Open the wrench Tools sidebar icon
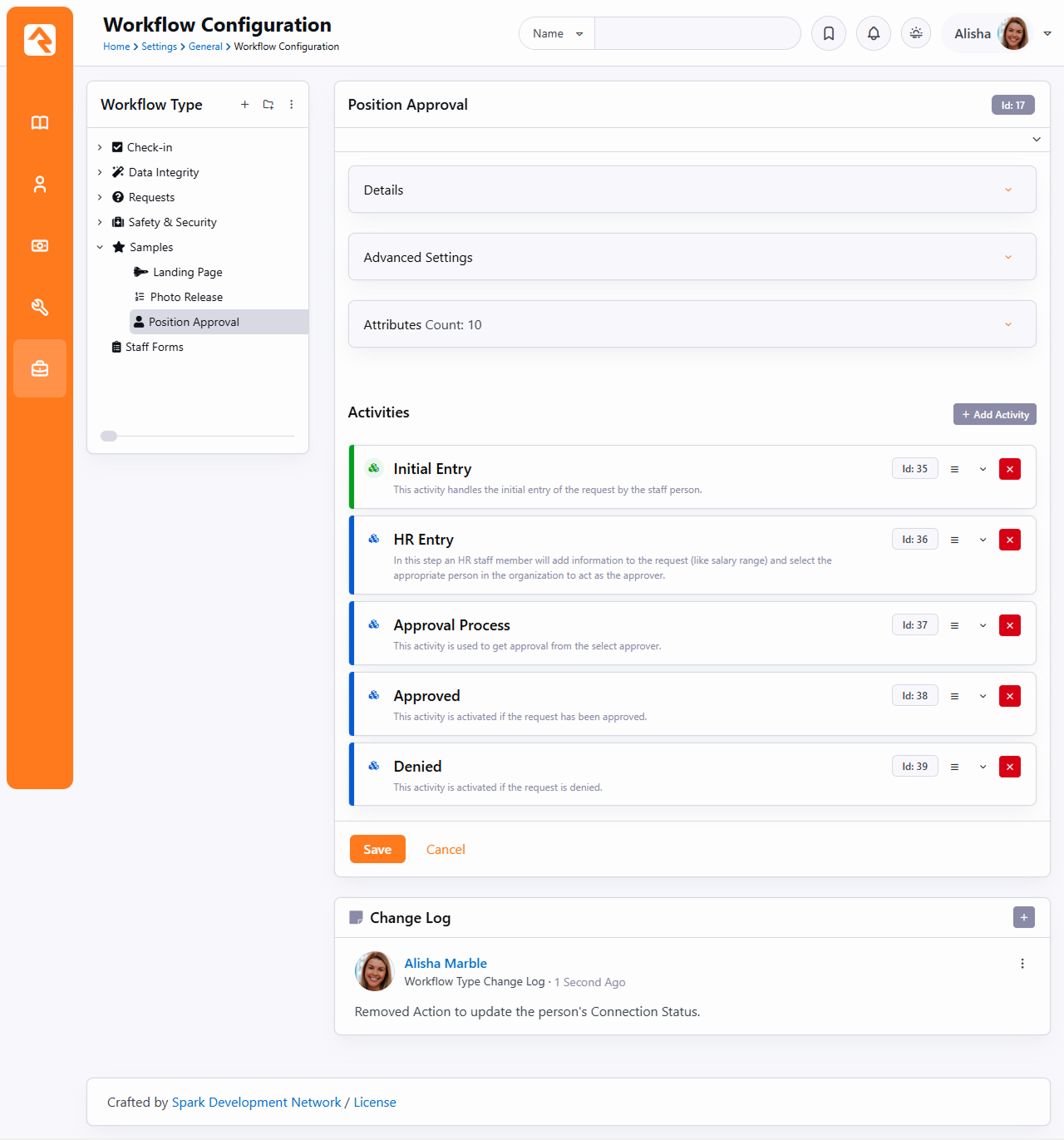1064x1140 pixels. click(x=40, y=308)
